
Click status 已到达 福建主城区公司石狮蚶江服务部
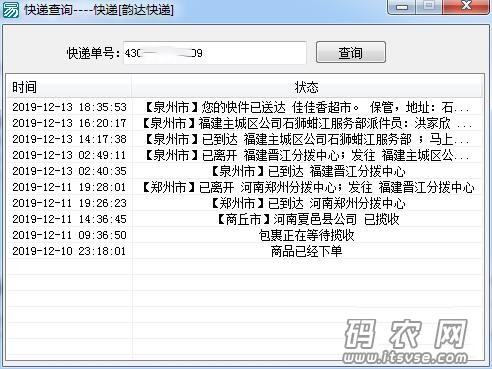pos(307,139)
